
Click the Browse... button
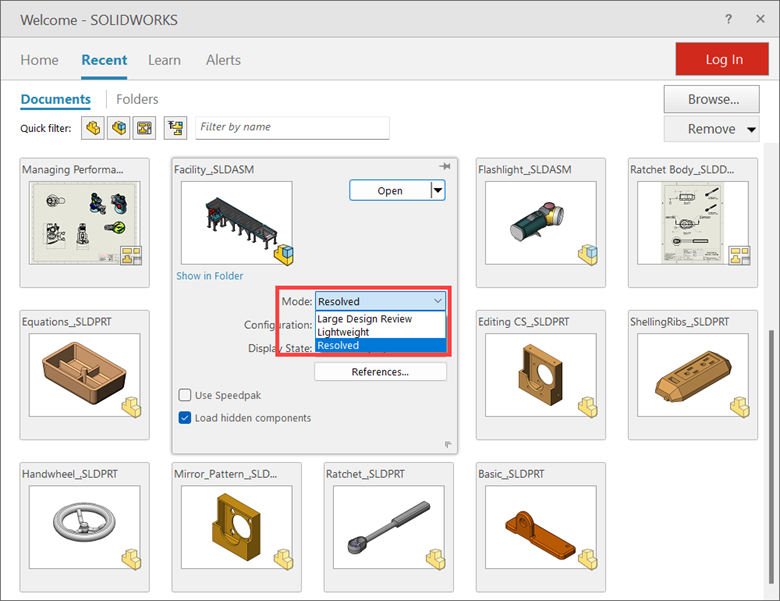click(x=712, y=100)
